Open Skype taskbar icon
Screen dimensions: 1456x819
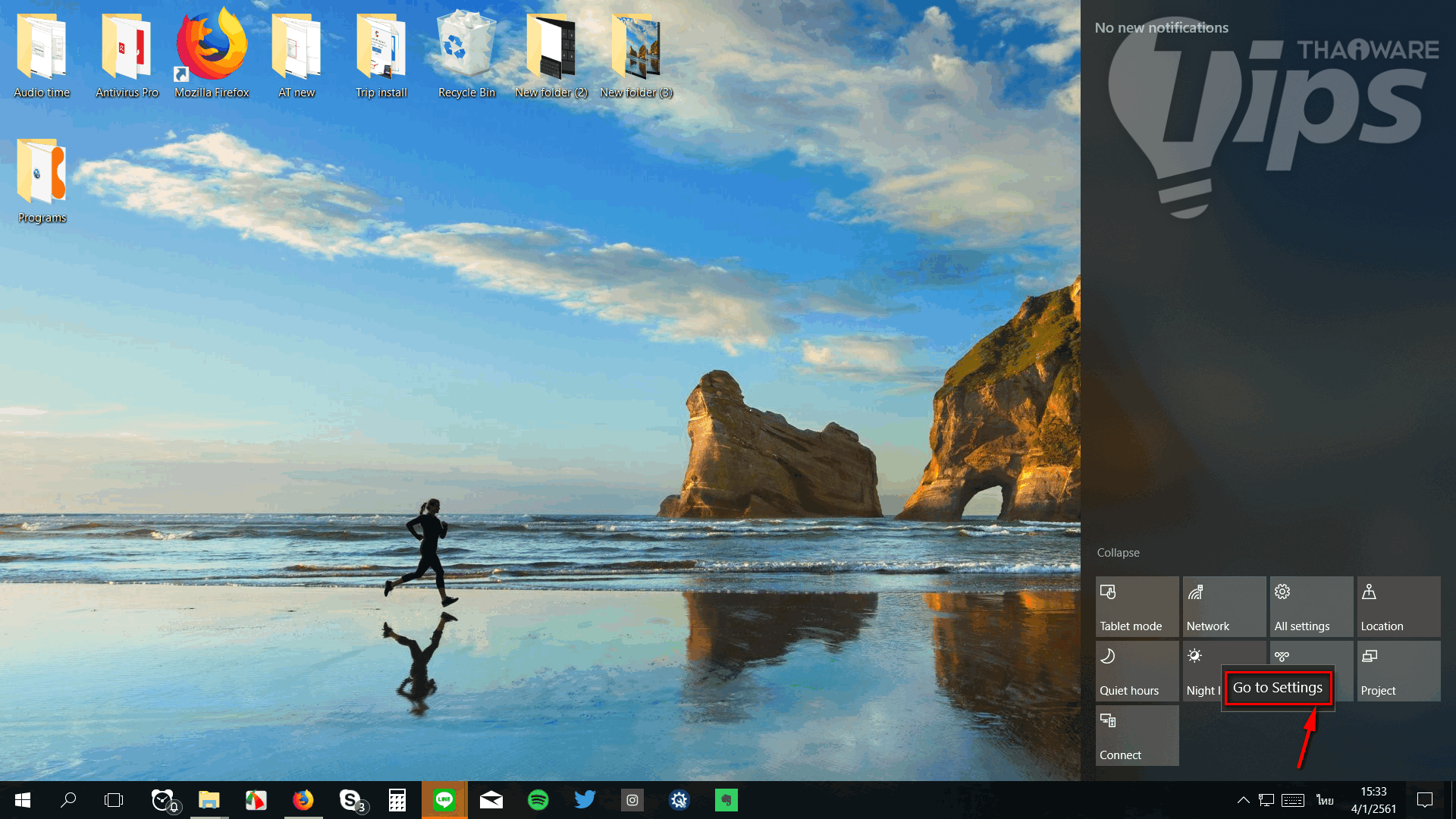point(350,800)
